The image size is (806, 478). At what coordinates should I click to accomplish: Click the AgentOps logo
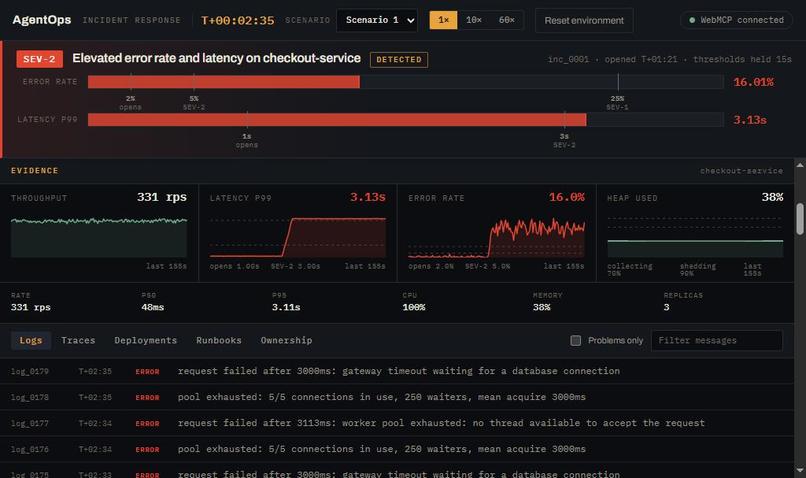pos(42,20)
